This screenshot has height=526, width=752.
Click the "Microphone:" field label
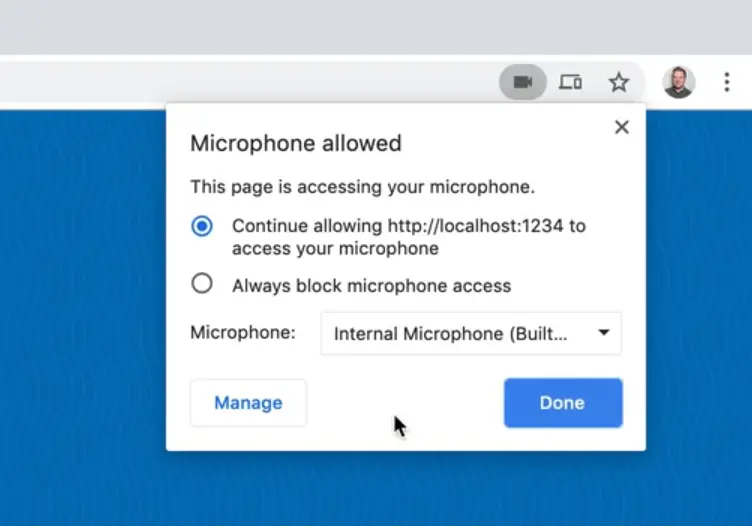click(x=243, y=333)
